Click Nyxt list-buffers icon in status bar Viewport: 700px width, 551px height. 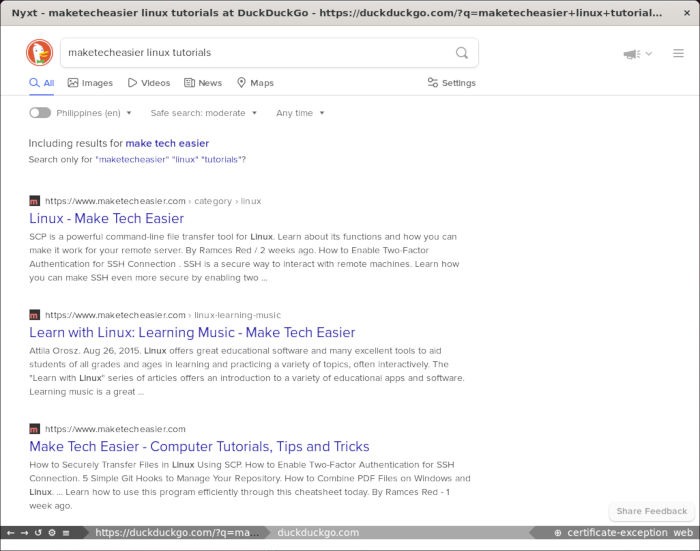[x=66, y=532]
